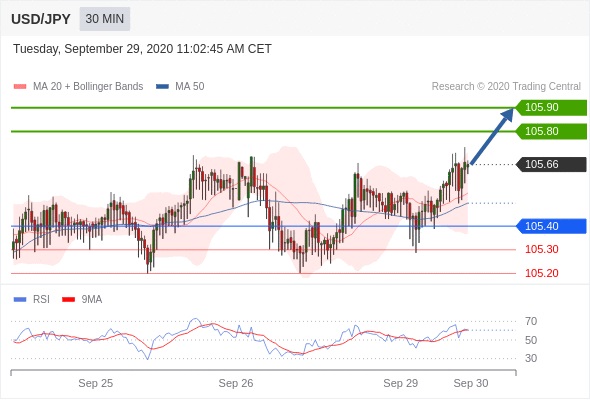Click the red 9MA legend swatch

[x=68, y=300]
